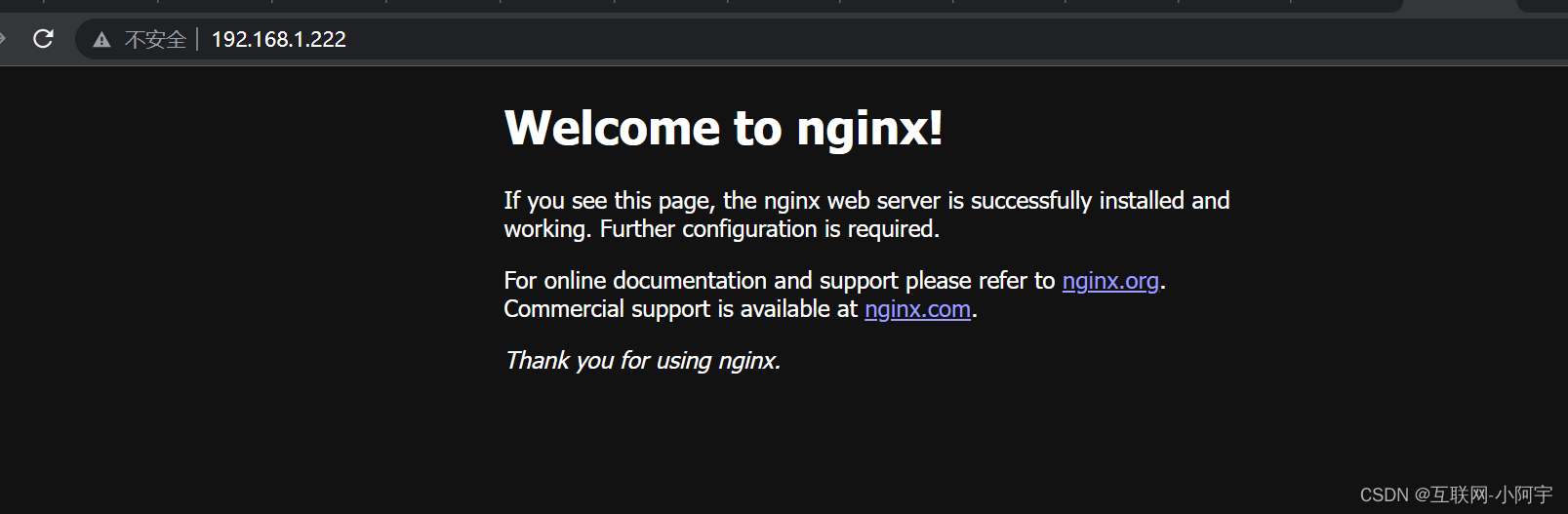1568x514 pixels.
Task: Click the "Further configuration is required" text
Action: (x=769, y=229)
